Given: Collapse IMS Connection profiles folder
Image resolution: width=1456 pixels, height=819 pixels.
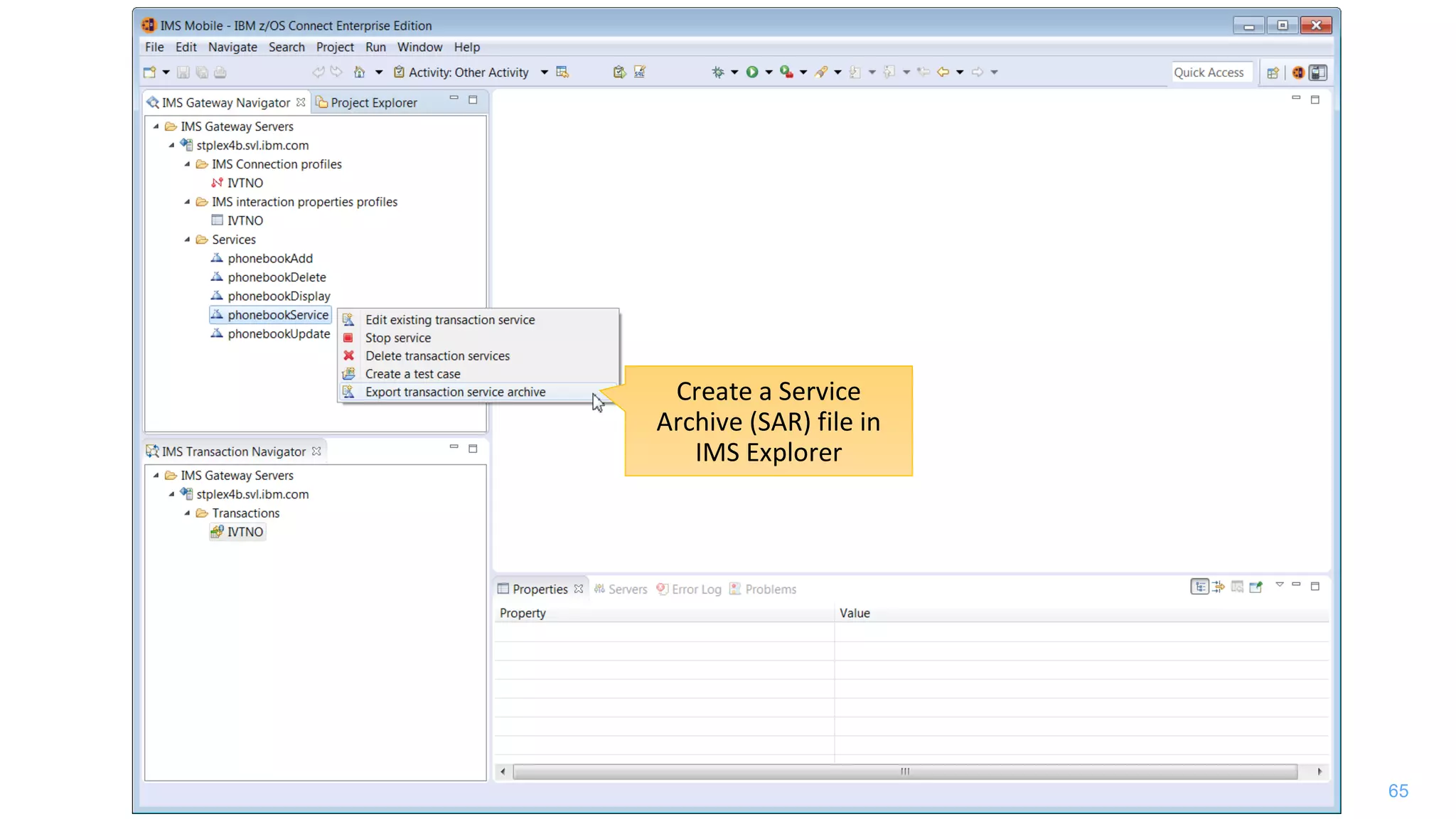Looking at the screenshot, I should [x=188, y=164].
